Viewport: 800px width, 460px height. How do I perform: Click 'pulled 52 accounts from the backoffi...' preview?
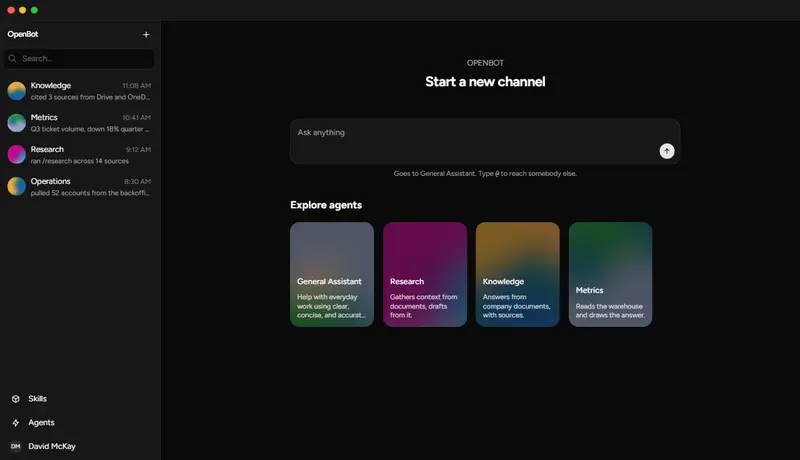click(90, 193)
